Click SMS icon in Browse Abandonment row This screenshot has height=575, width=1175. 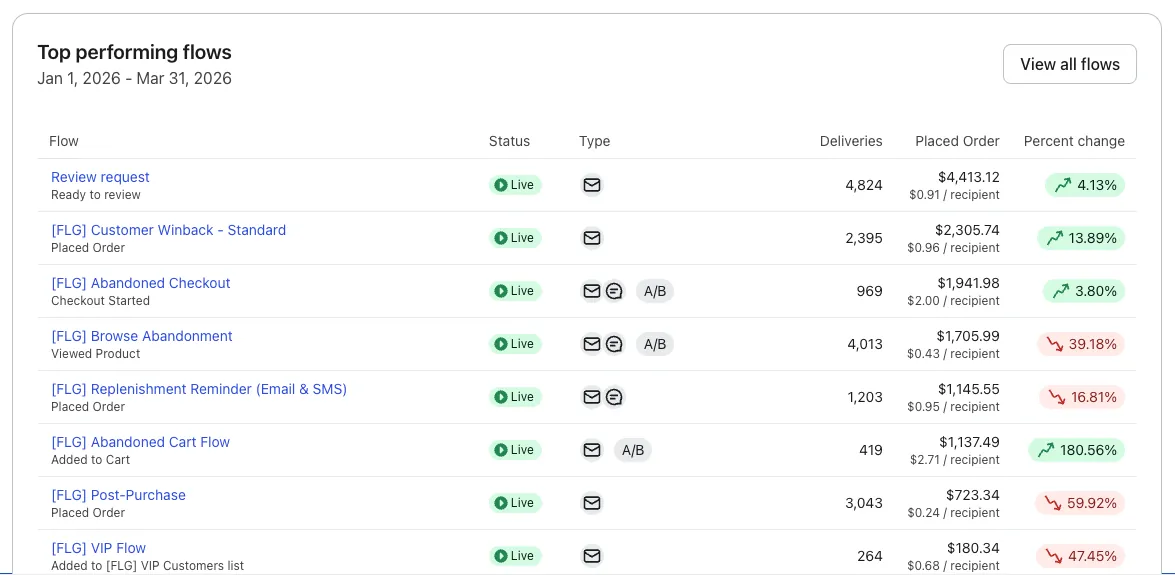pos(614,344)
